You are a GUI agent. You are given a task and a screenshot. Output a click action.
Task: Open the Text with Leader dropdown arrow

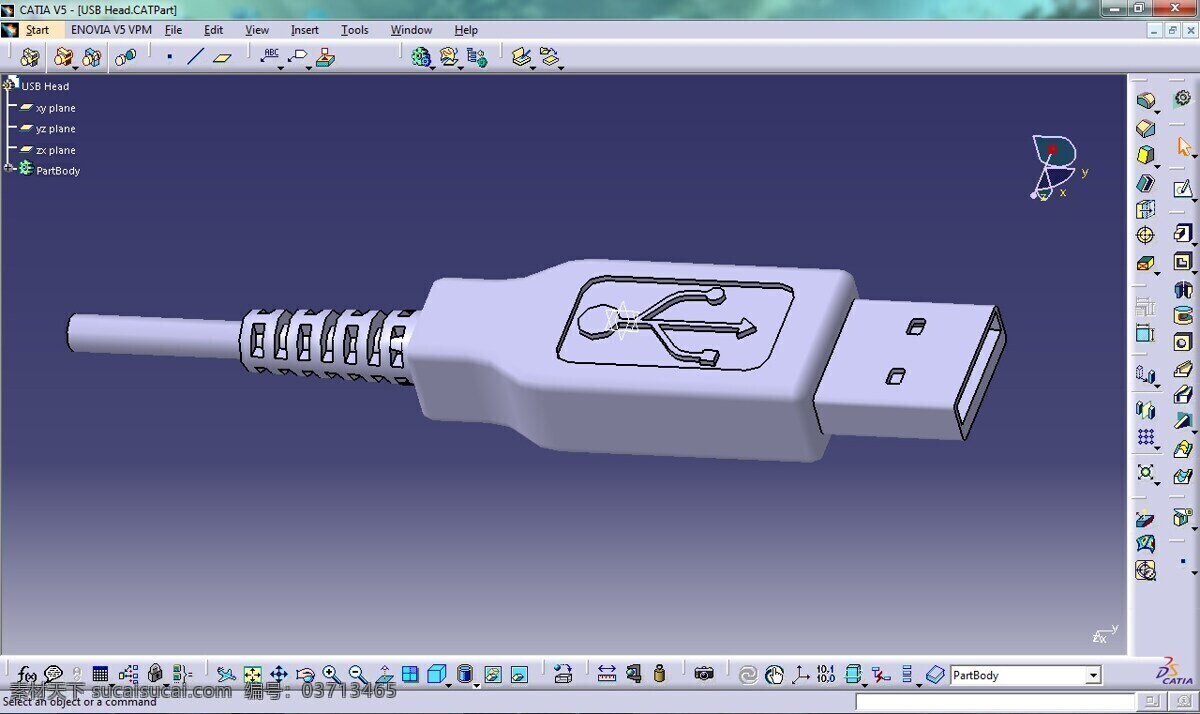point(281,67)
